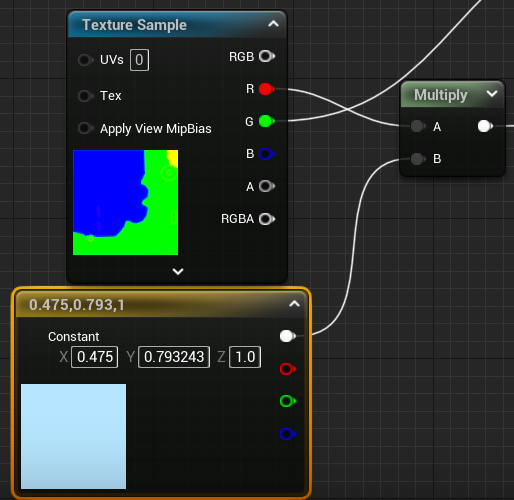Click the RGBA output pin of Texture Sample
Image resolution: width=514 pixels, height=500 pixels.
click(x=267, y=219)
